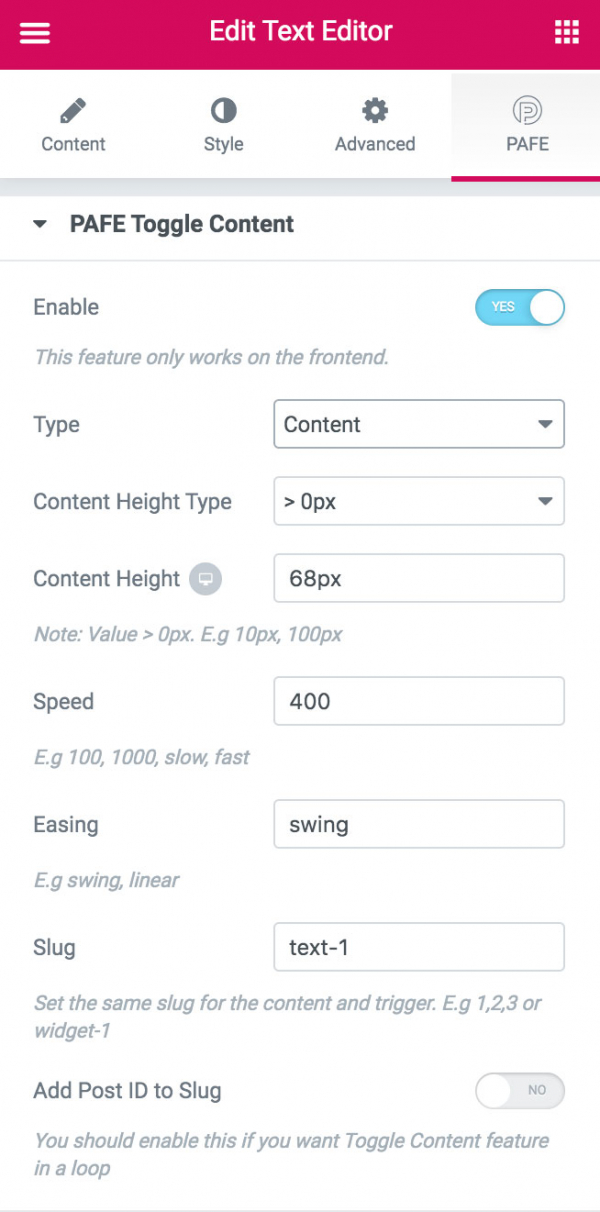Screen dimensions: 600x1212
Task: Click the Easing field containing swing
Action: coord(418,824)
